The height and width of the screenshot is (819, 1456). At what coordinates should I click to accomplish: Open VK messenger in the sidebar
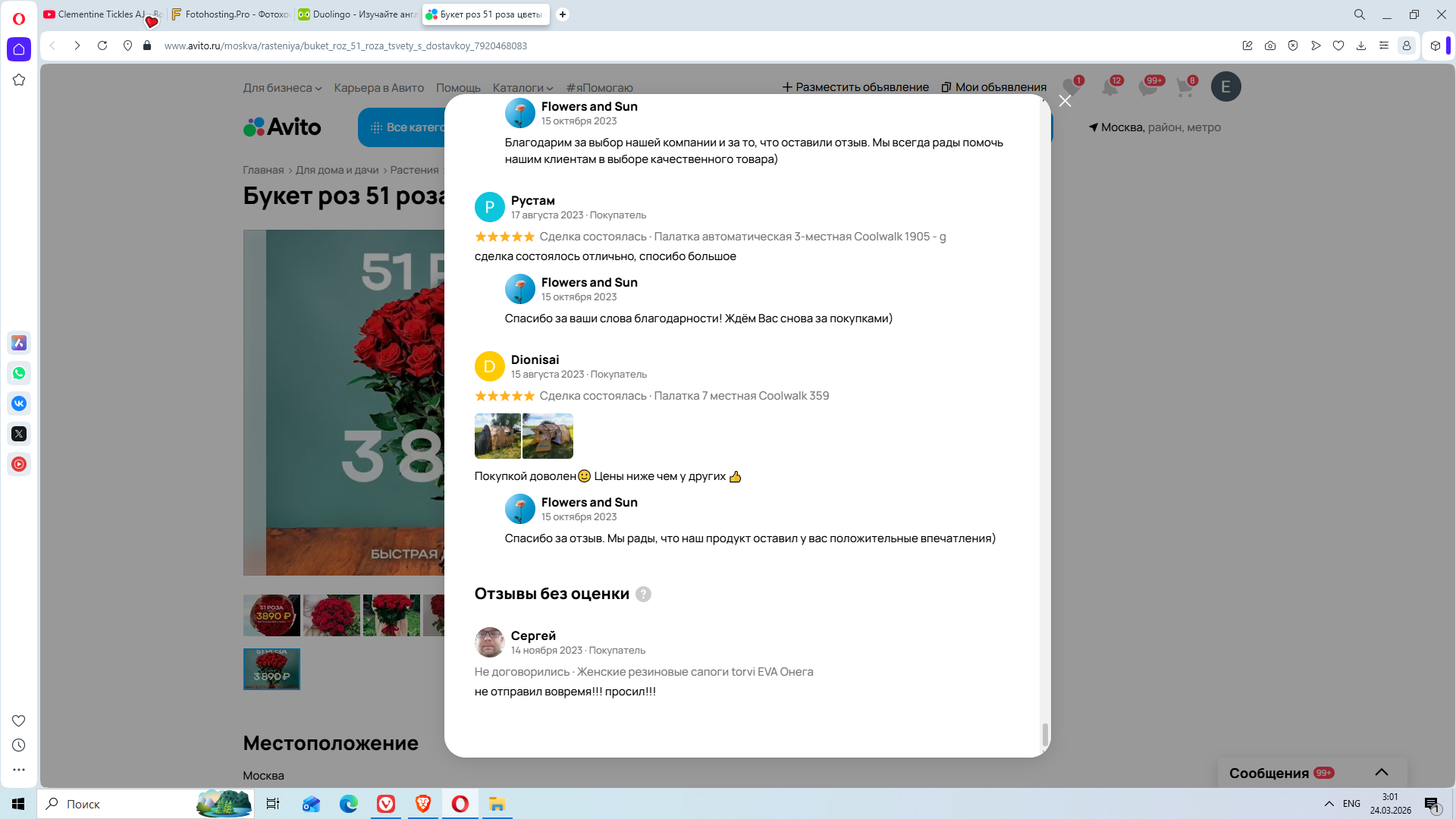tap(19, 403)
